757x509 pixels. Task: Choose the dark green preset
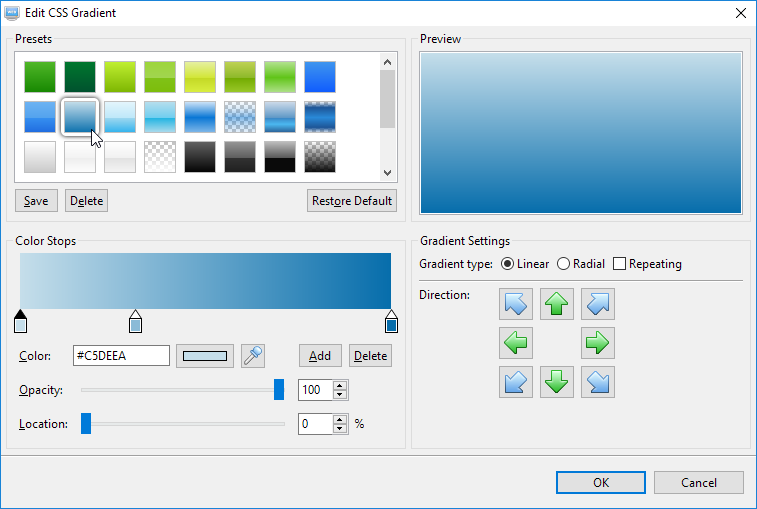(80, 77)
